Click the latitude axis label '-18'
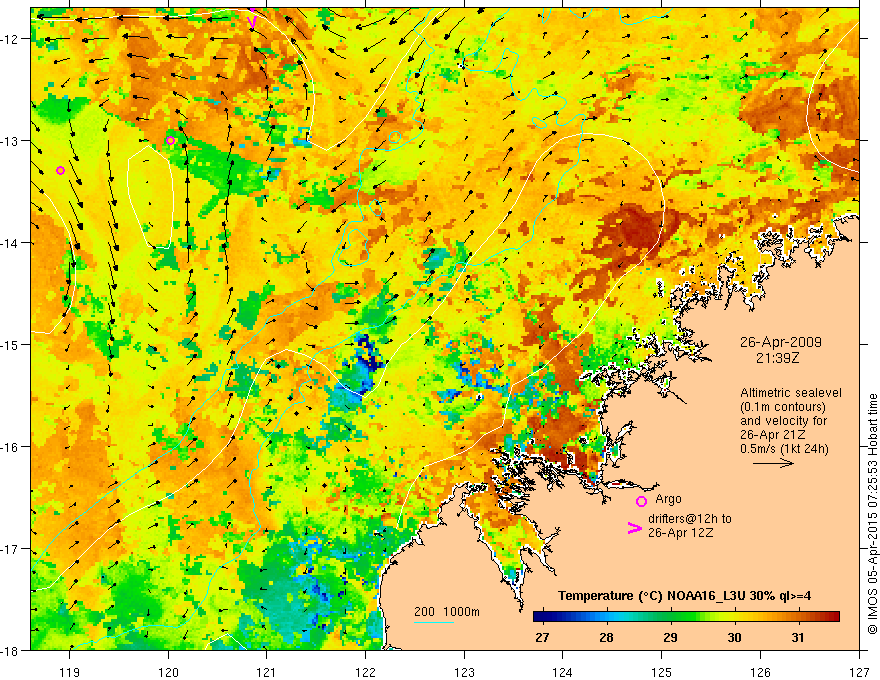The height and width of the screenshot is (680, 880). click(11, 650)
